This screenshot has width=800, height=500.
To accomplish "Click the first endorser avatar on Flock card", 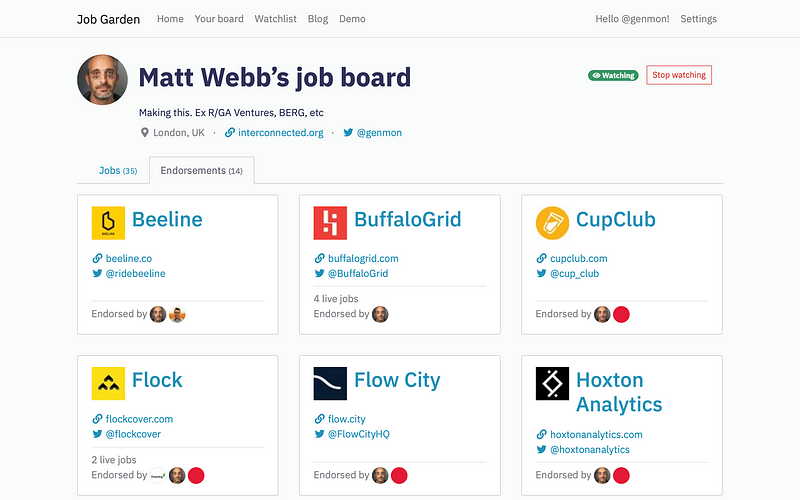I will (158, 476).
